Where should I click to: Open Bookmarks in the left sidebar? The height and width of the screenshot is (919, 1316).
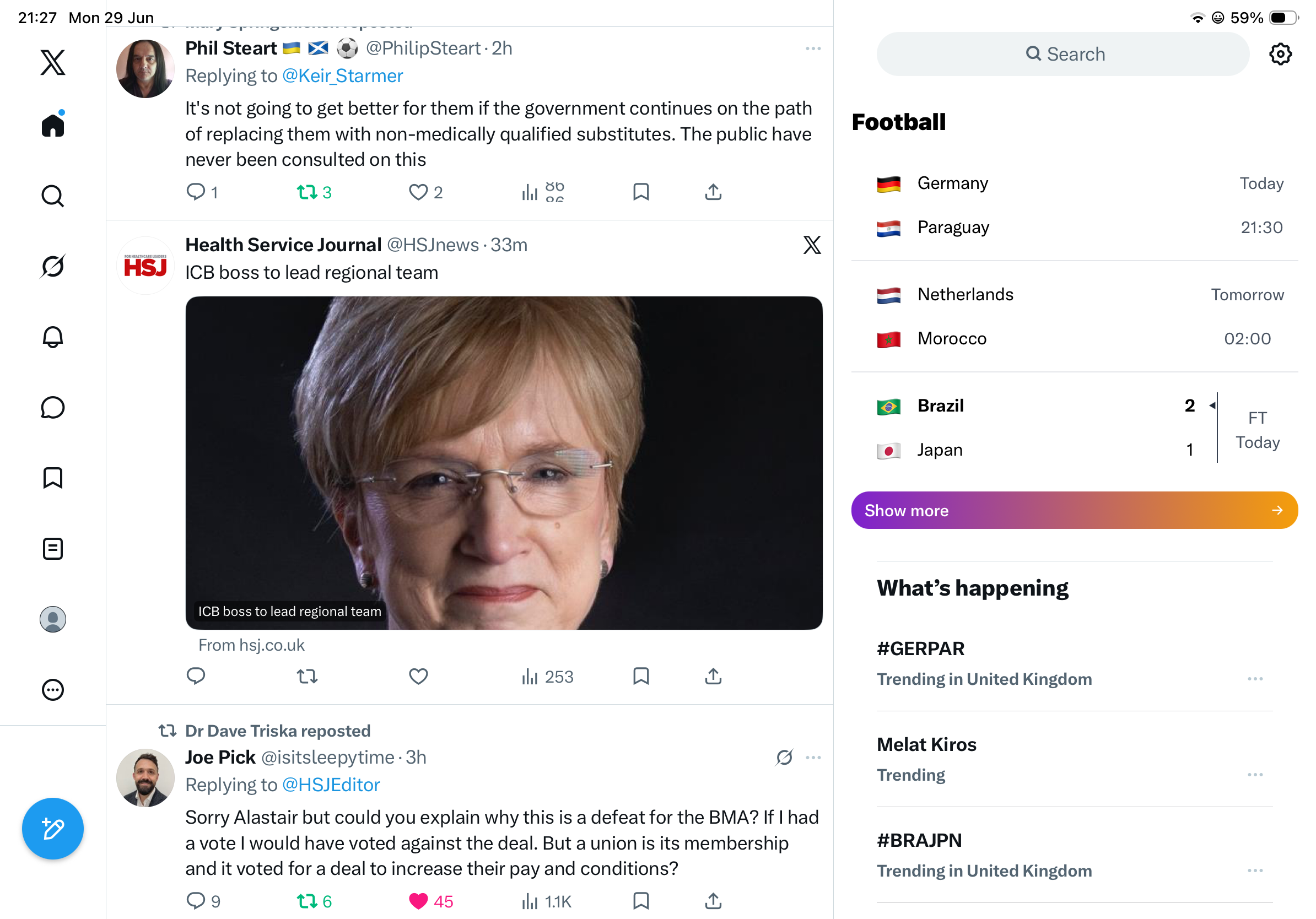point(53,478)
